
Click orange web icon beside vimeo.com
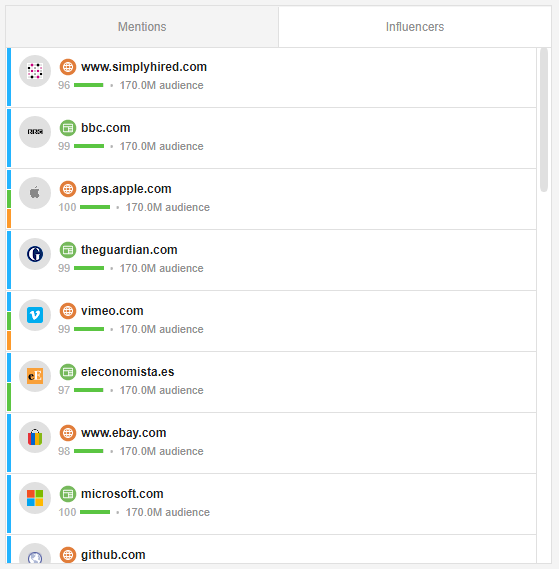click(x=68, y=311)
